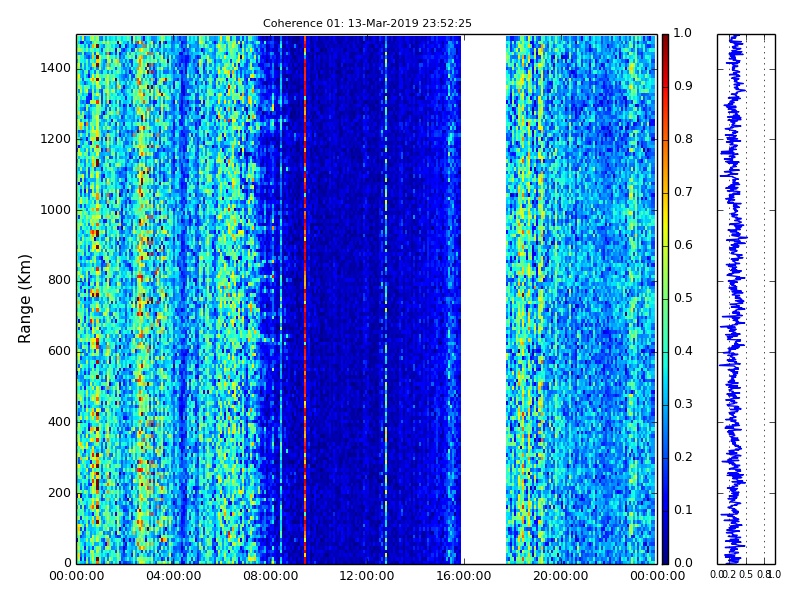The width and height of the screenshot is (800, 600).
Task: Click the 20:00:00 time axis label
Action: (560, 576)
